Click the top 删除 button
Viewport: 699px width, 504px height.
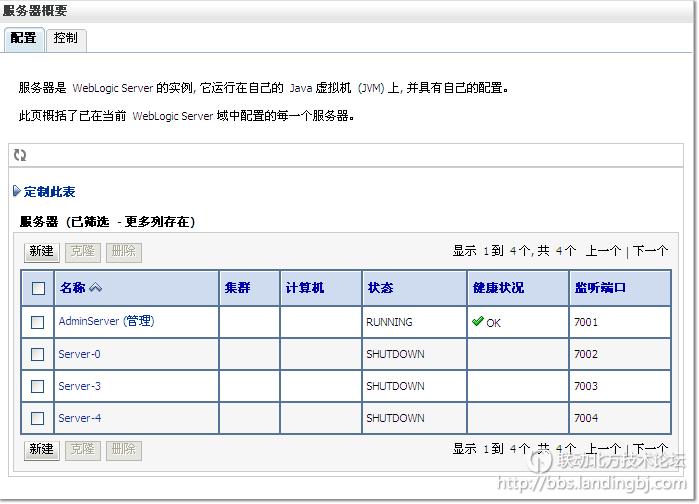click(x=124, y=252)
